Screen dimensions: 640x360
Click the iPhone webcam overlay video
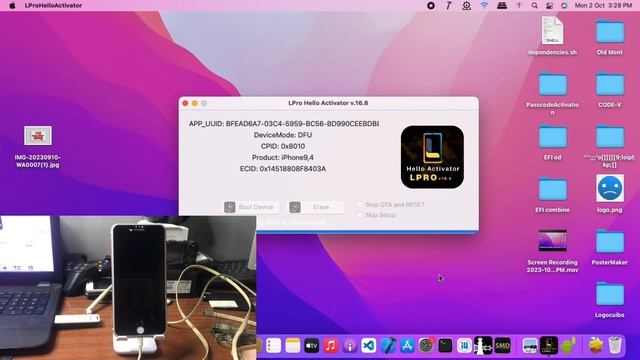pyautogui.click(x=128, y=288)
